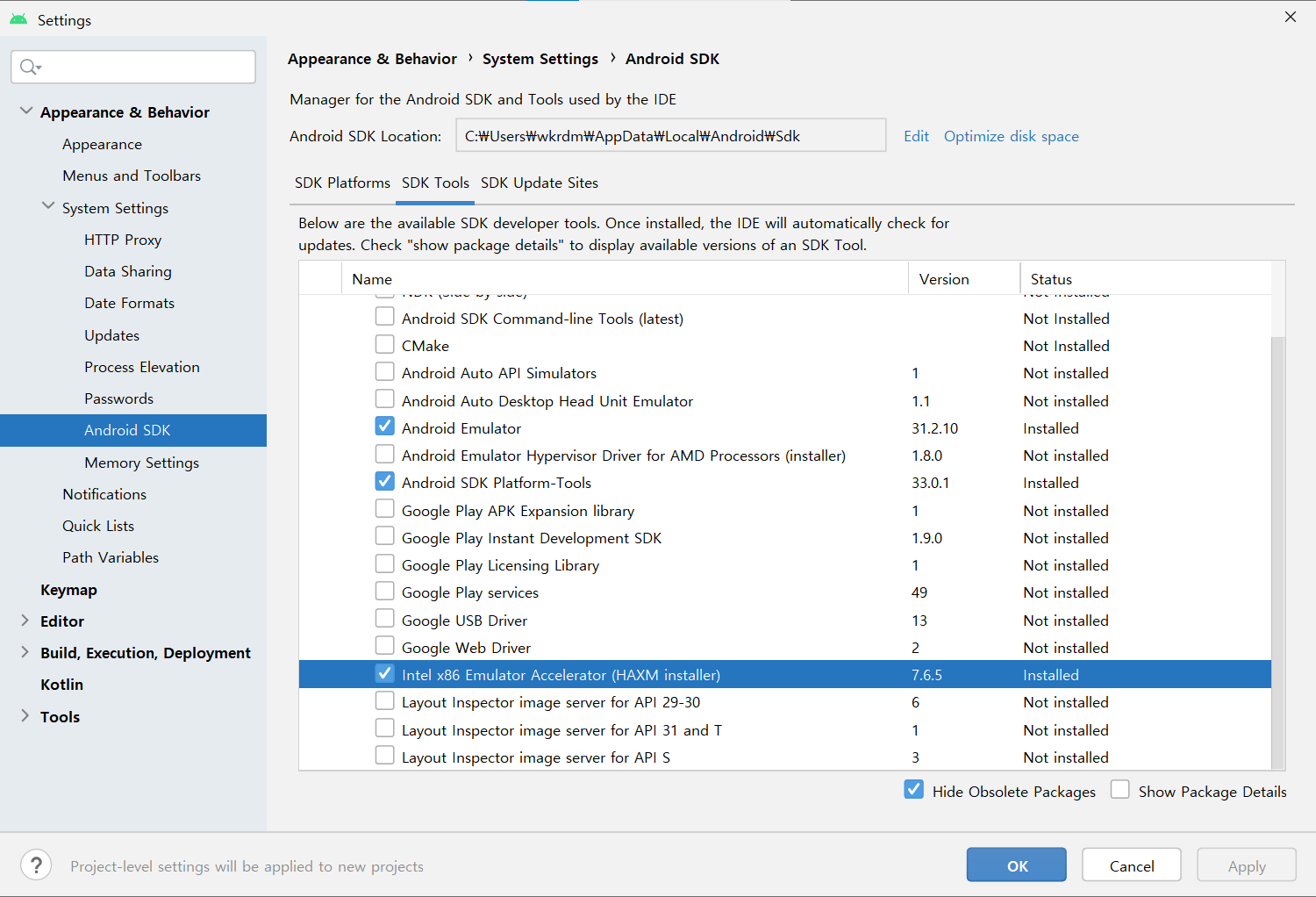Image resolution: width=1316 pixels, height=897 pixels.
Task: Switch to the SDK Platforms tab
Action: (x=342, y=183)
